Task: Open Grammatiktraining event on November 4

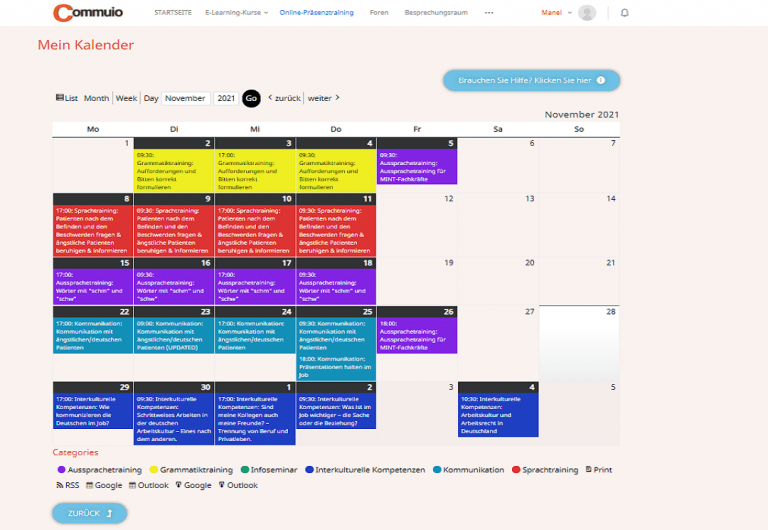Action: click(336, 170)
